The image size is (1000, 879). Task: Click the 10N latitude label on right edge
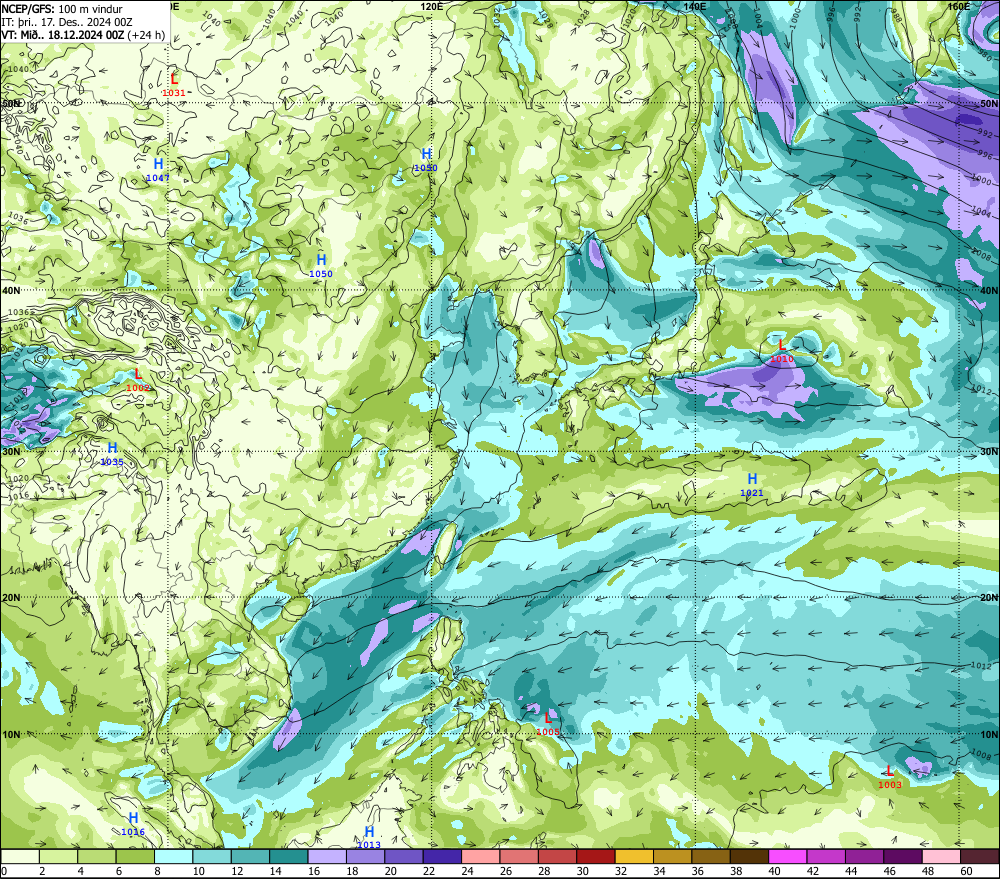click(x=989, y=735)
